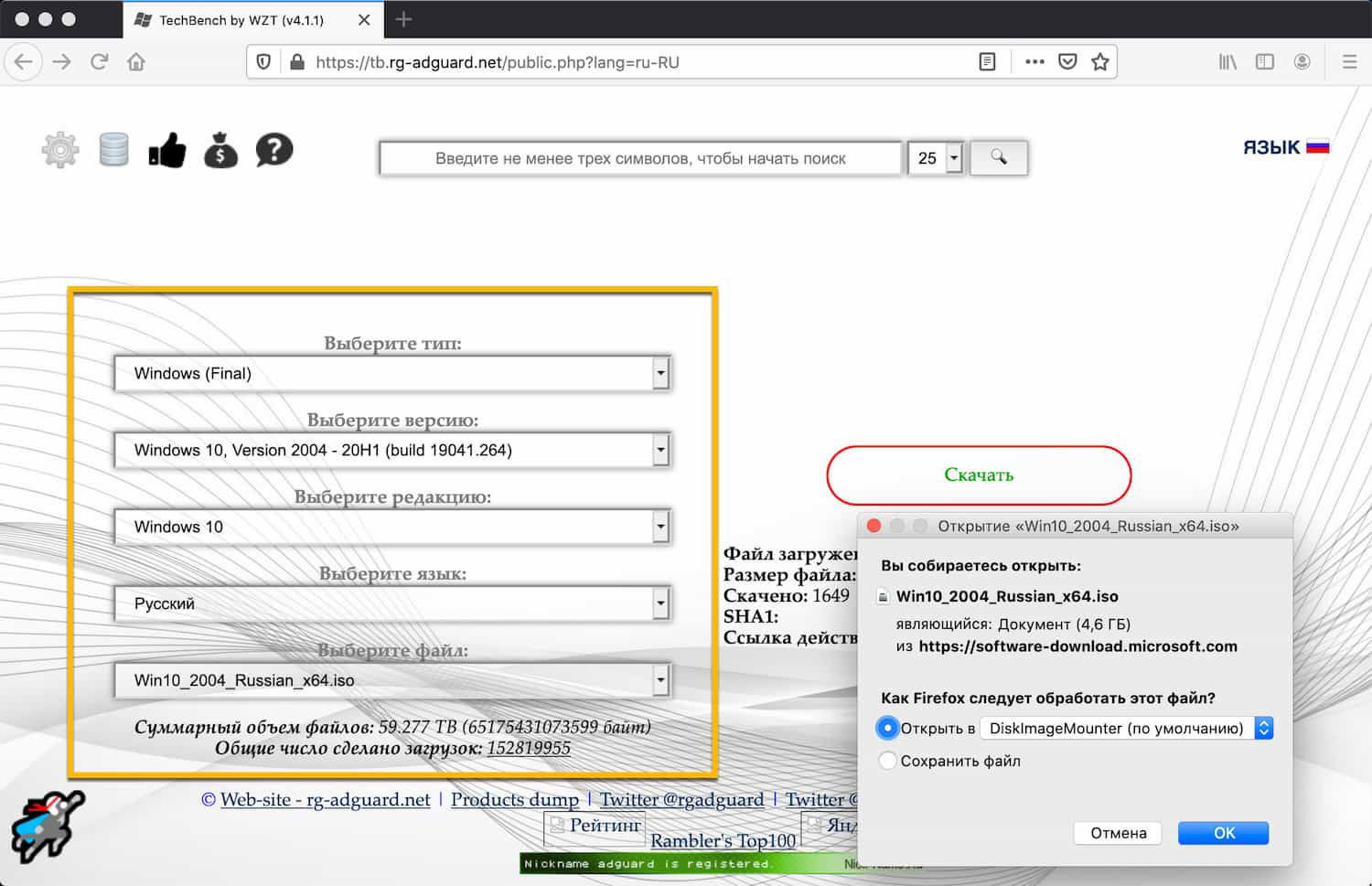
Task: Click the ninja mascot logo
Action: click(48, 827)
